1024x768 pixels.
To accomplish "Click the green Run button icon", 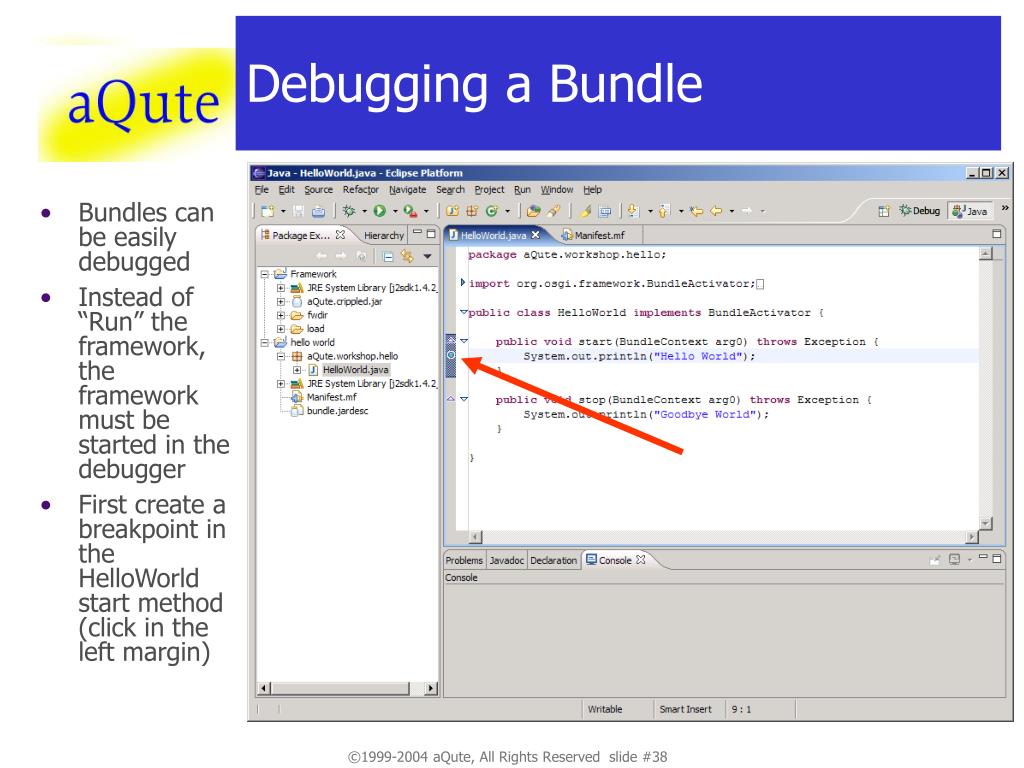I will [379, 211].
